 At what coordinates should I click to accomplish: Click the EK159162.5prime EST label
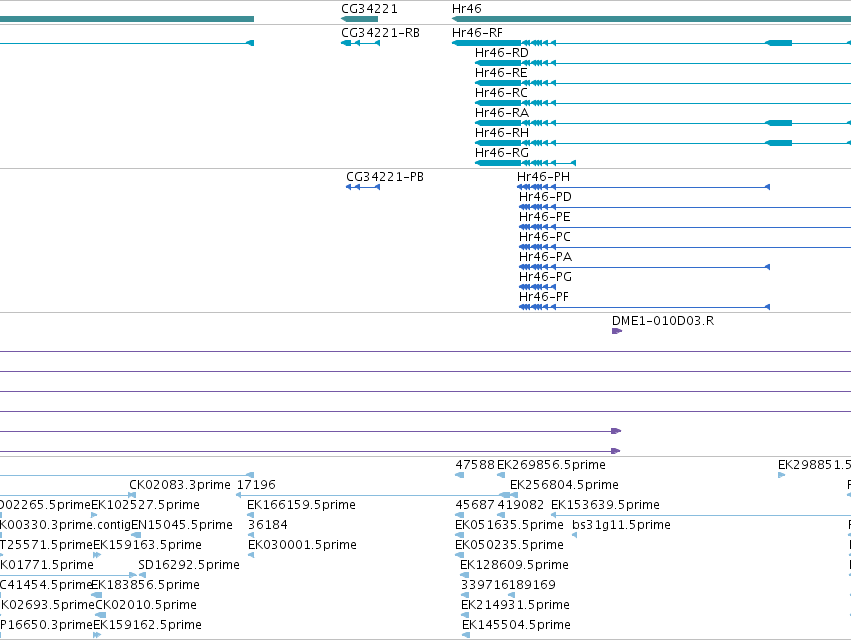(x=148, y=626)
